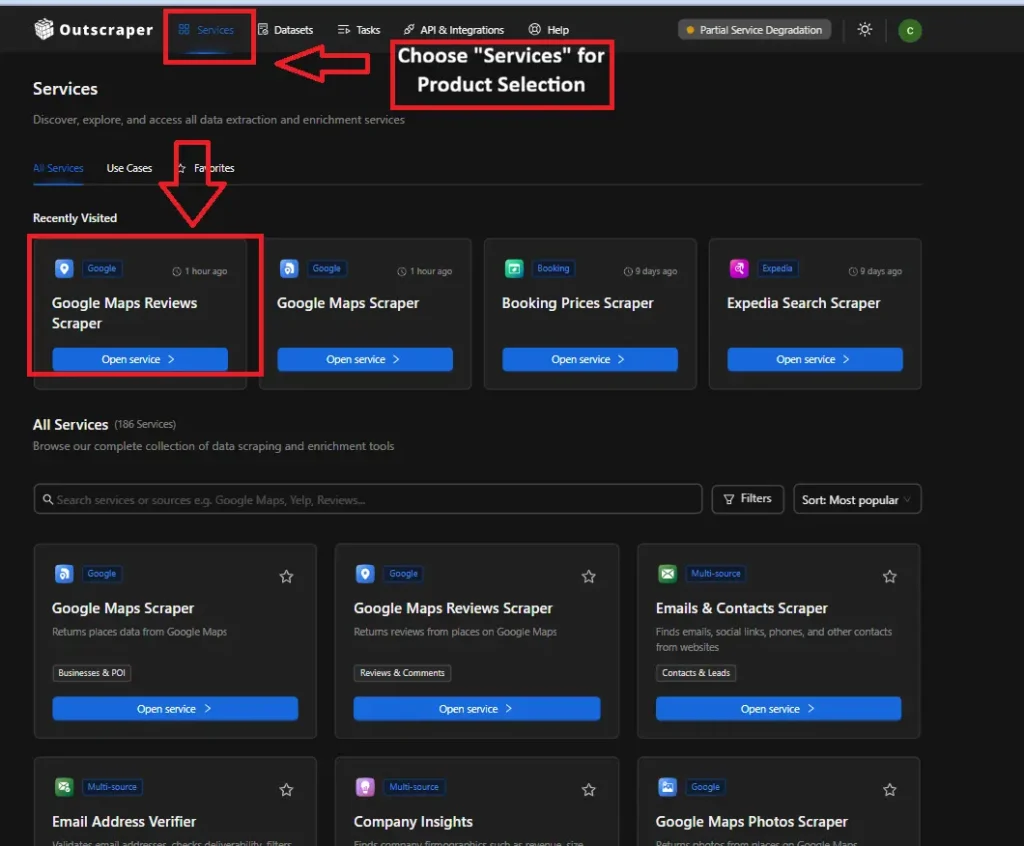Open service for Emails & Contacts Scraper
This screenshot has width=1024, height=846.
point(778,709)
